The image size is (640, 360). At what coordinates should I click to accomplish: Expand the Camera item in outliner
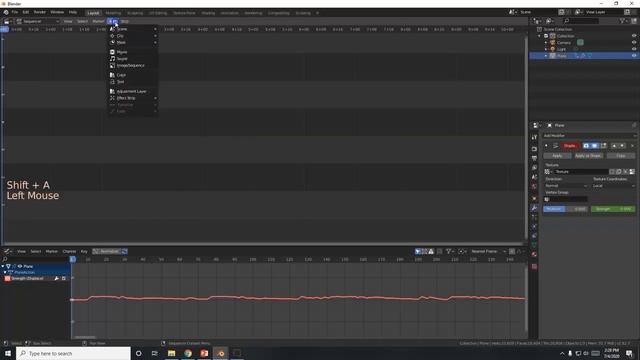tap(546, 42)
